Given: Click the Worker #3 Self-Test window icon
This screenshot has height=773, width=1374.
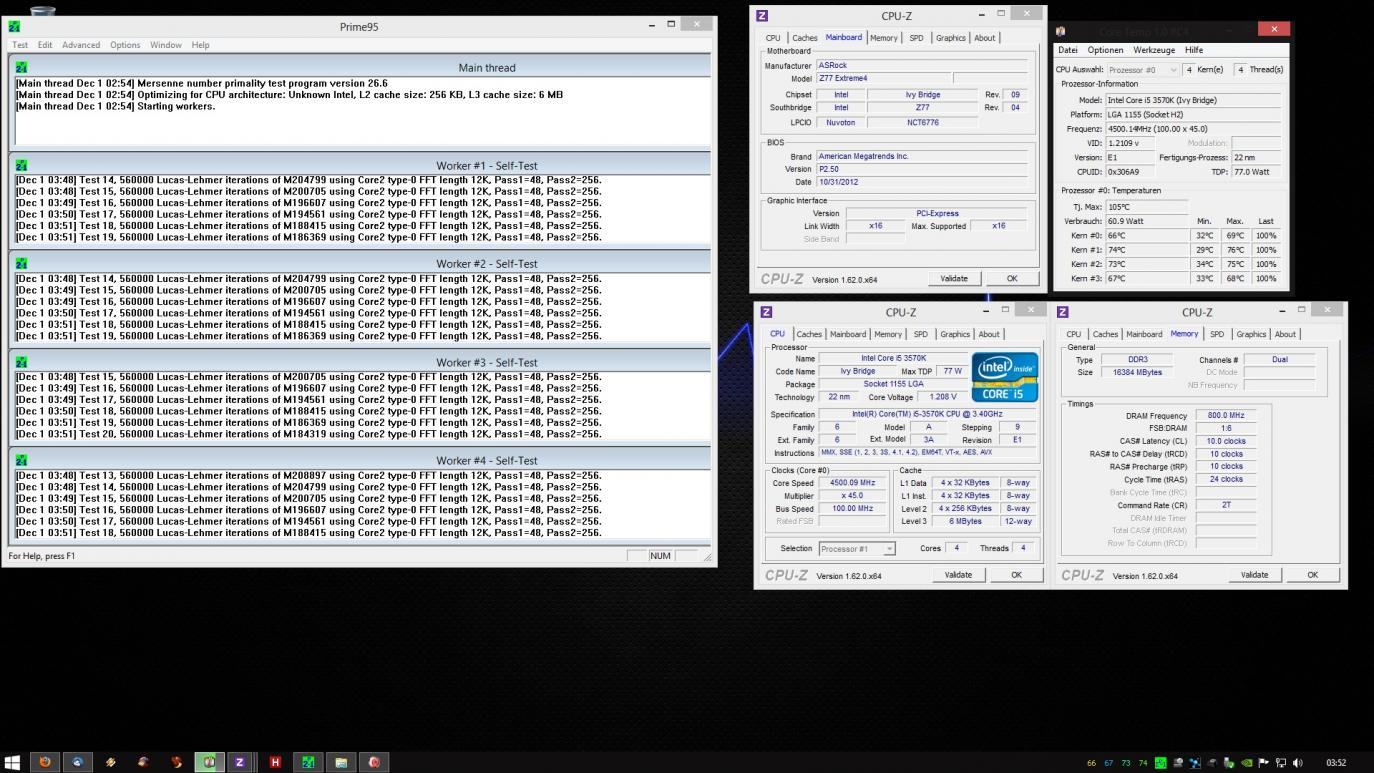Looking at the screenshot, I should point(22,362).
